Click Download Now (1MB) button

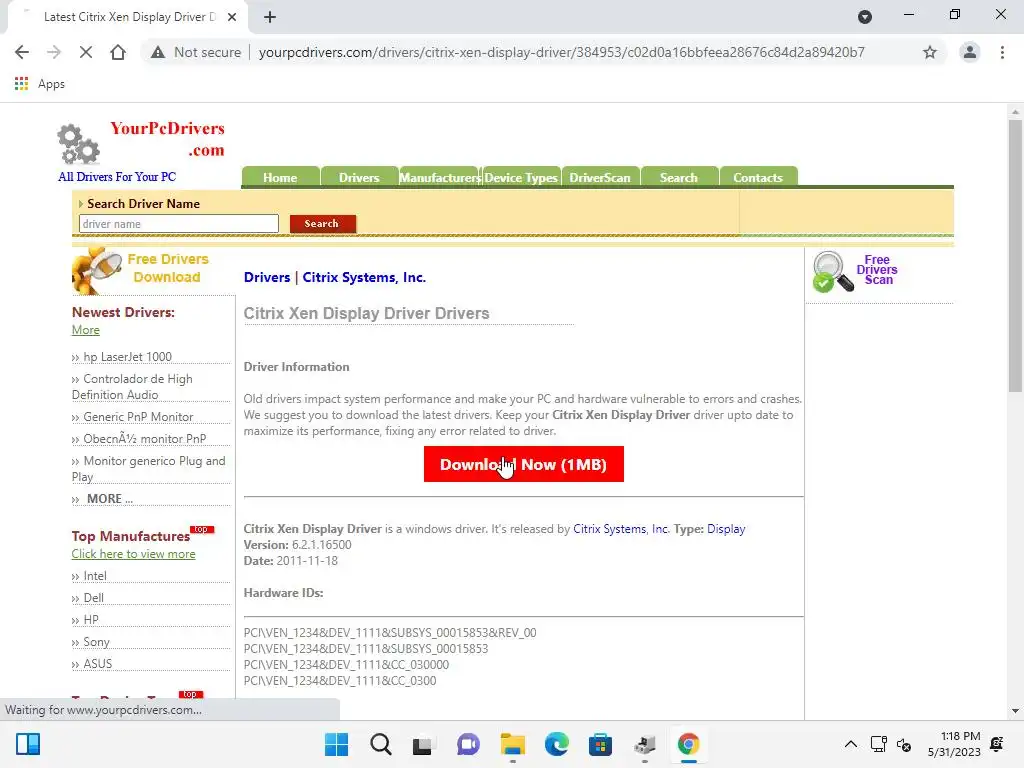coord(524,464)
